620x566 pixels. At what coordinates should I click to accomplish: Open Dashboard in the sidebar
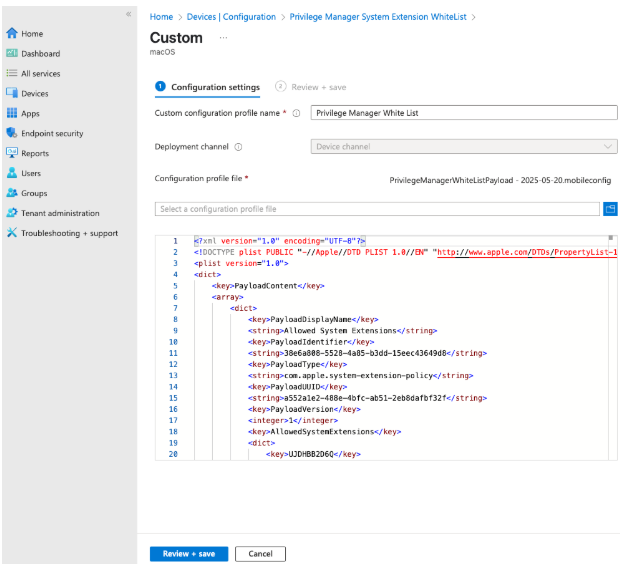[41, 53]
